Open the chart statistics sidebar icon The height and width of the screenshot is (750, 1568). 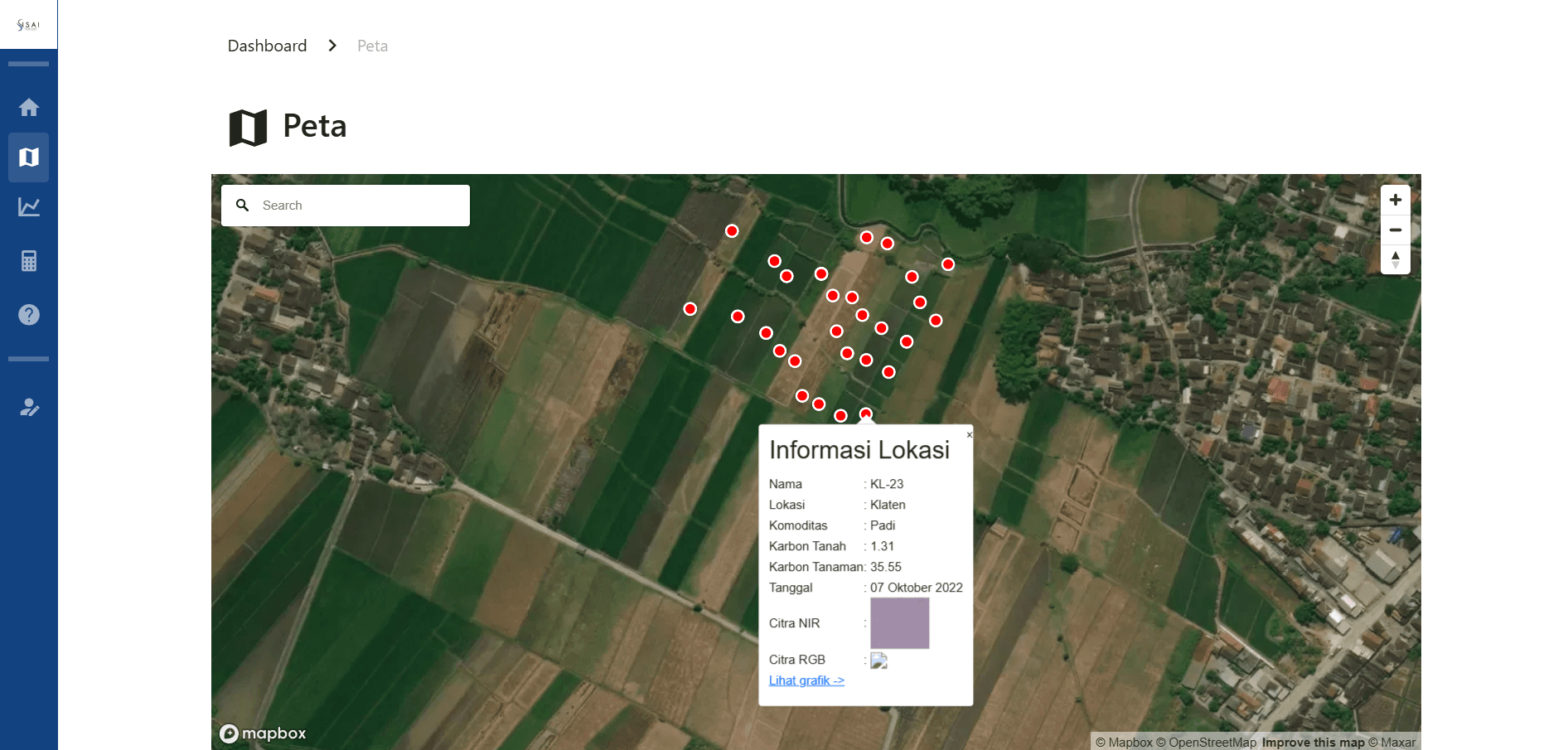click(29, 207)
